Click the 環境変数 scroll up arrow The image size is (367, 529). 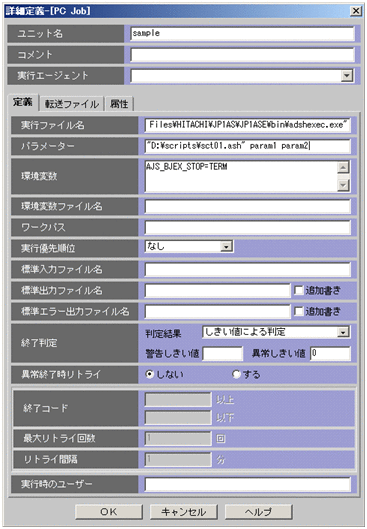(x=343, y=167)
